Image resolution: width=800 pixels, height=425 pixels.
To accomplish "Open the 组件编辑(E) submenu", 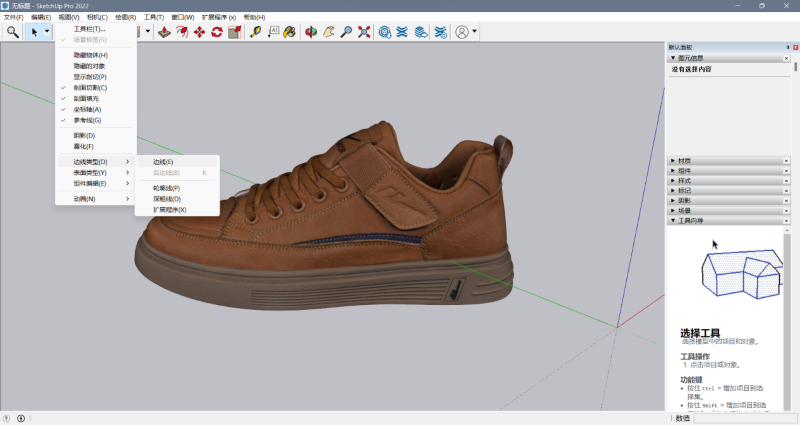I will [x=96, y=184].
